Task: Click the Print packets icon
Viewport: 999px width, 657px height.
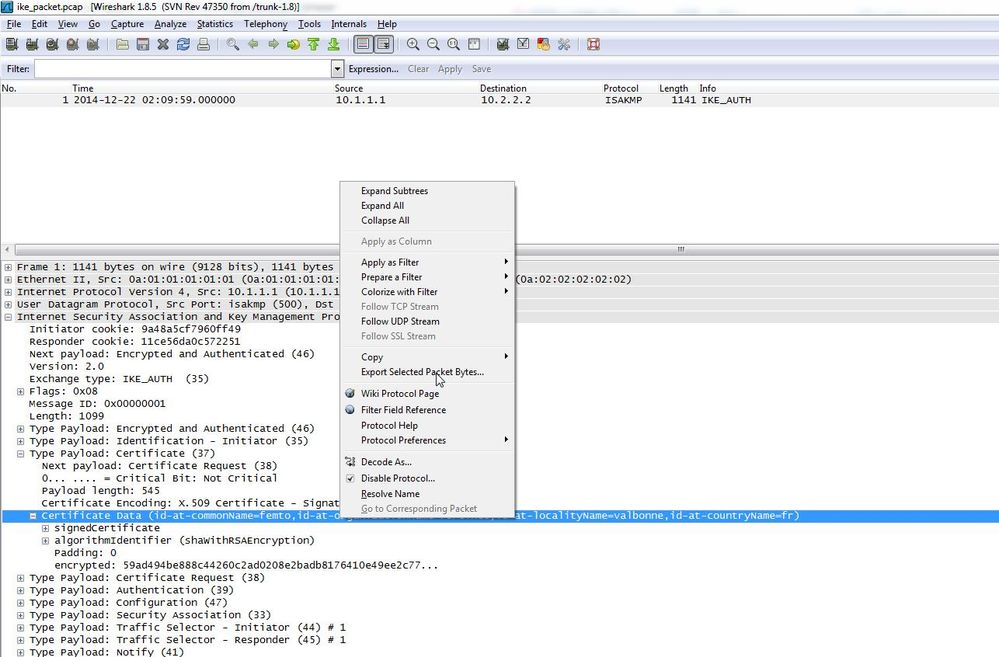Action: pos(203,44)
